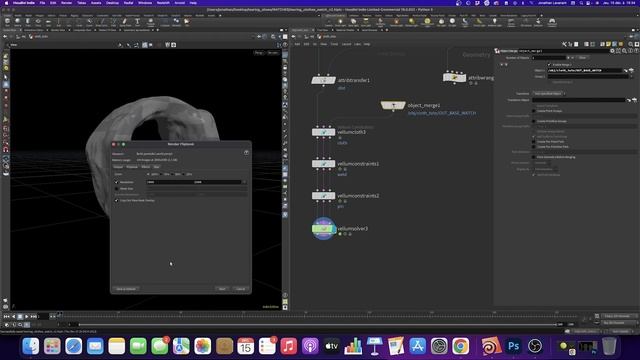Select the Box tool on the Create shelf
The image size is (640, 360).
coord(7,22)
